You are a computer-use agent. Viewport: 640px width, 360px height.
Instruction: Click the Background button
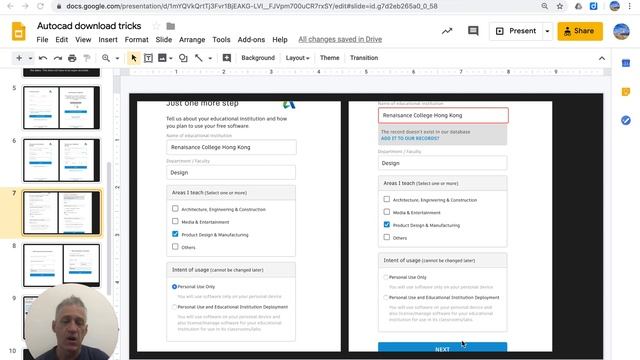click(258, 58)
